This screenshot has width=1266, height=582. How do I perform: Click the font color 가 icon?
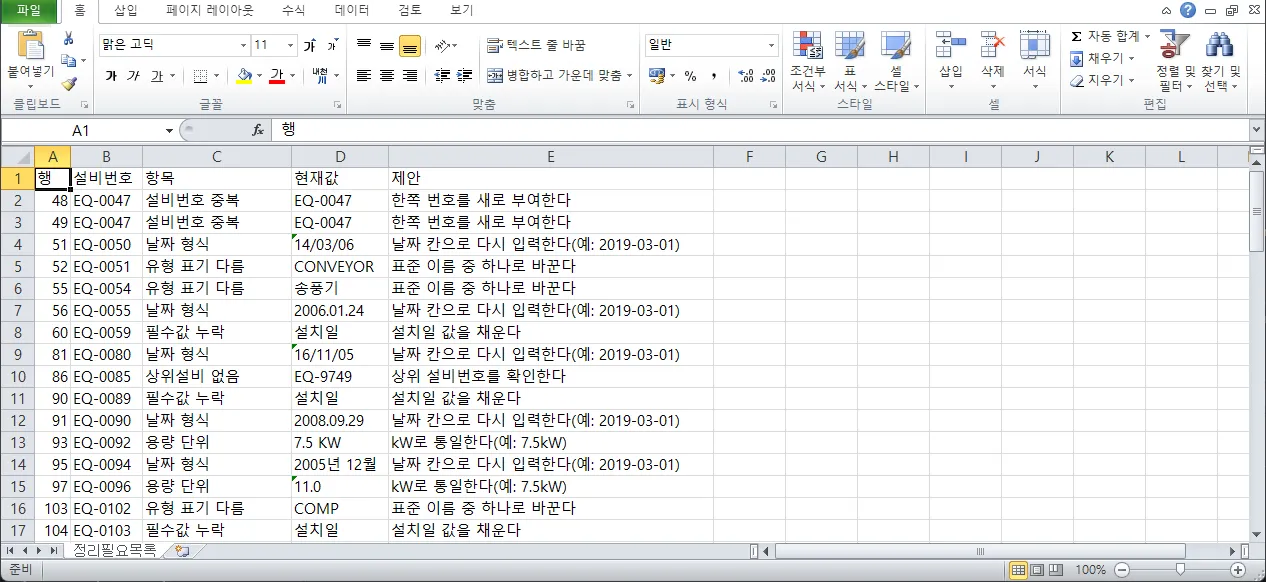click(277, 76)
